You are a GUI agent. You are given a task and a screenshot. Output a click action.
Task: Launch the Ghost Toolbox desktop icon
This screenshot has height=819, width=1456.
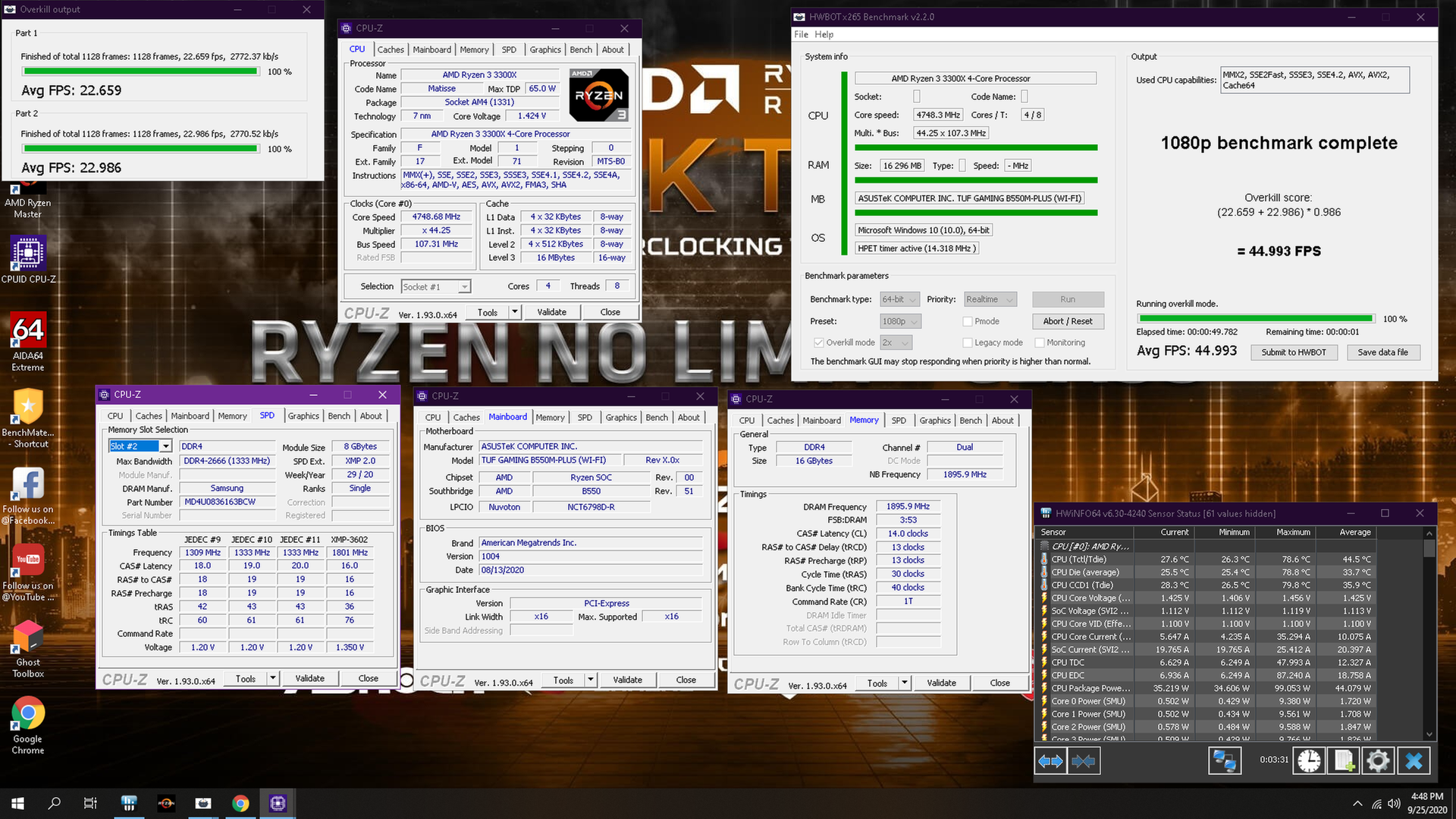pyautogui.click(x=28, y=649)
